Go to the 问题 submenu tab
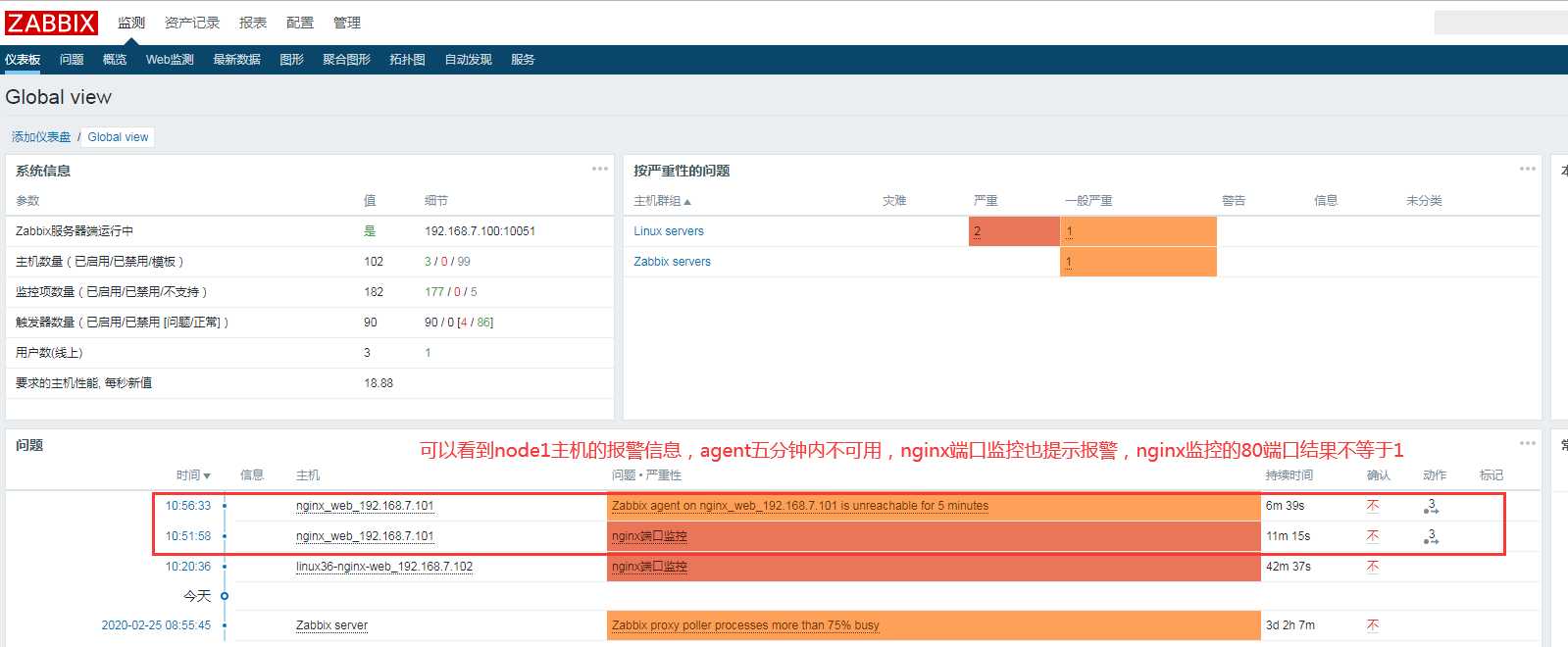Image resolution: width=1568 pixels, height=647 pixels. pos(72,60)
